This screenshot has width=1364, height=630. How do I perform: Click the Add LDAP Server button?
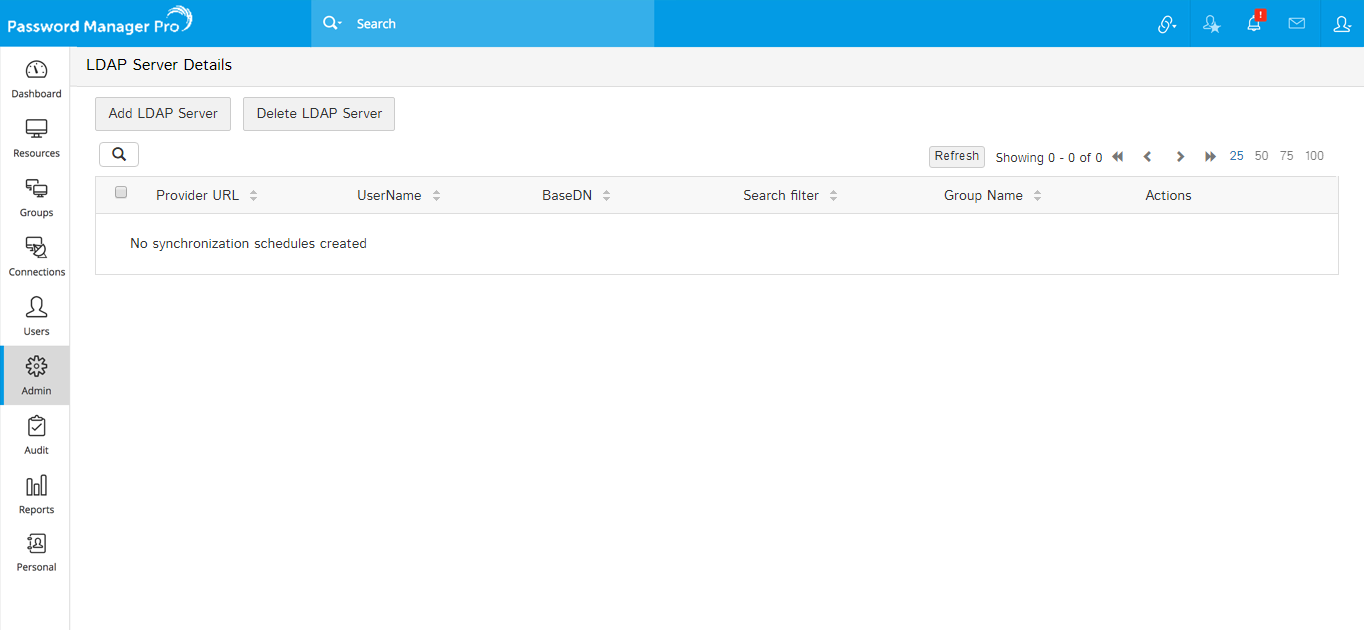tap(163, 114)
